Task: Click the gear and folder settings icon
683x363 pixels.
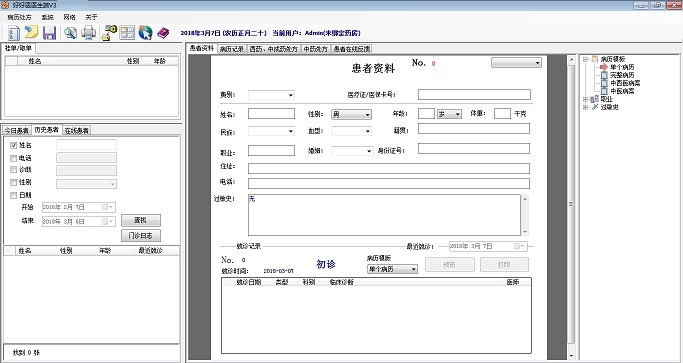Action: click(x=109, y=33)
